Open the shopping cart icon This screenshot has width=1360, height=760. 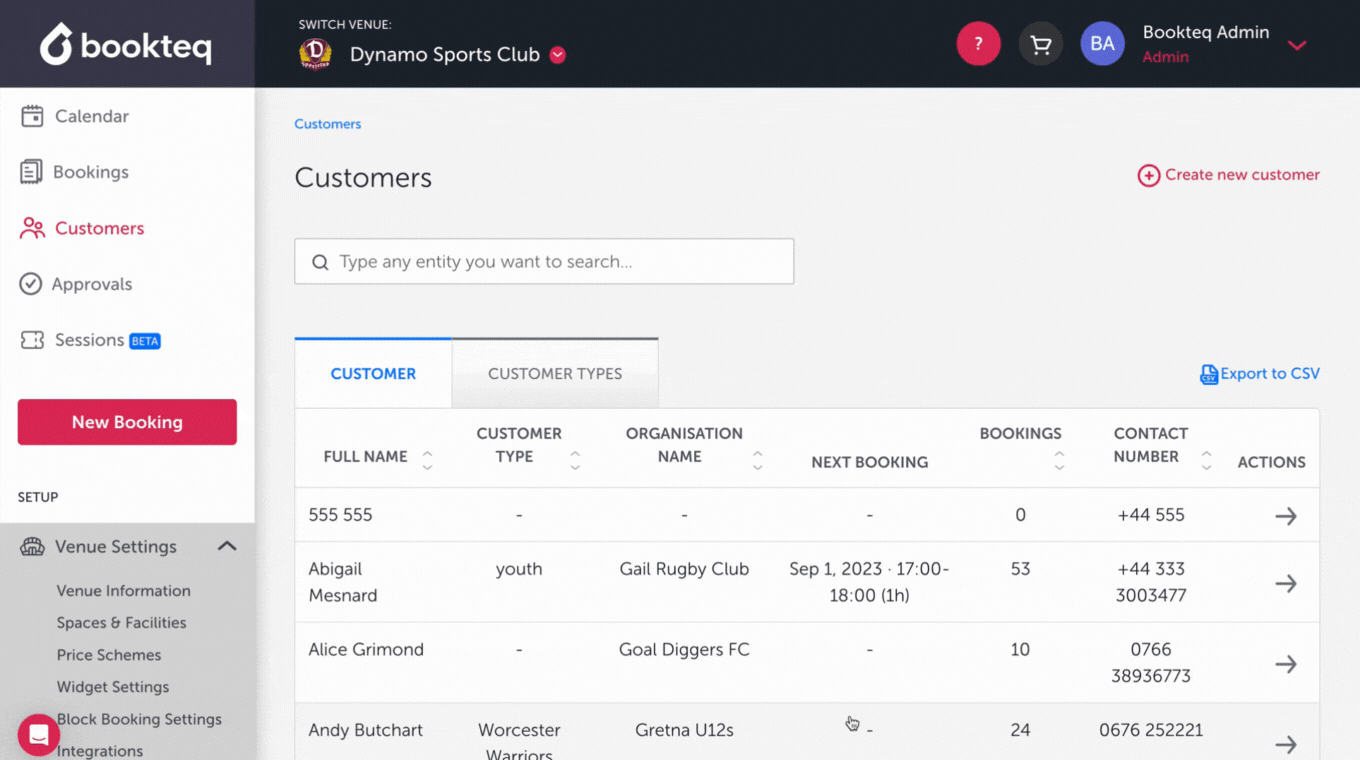coord(1040,44)
